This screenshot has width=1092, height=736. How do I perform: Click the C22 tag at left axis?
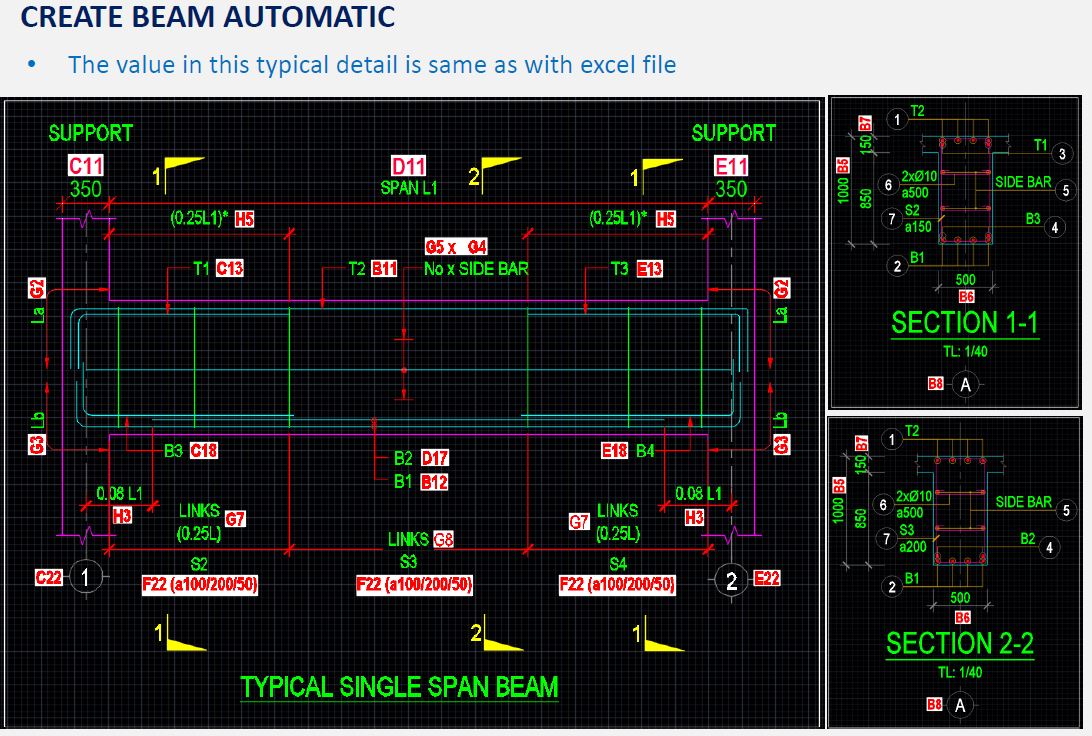(49, 577)
